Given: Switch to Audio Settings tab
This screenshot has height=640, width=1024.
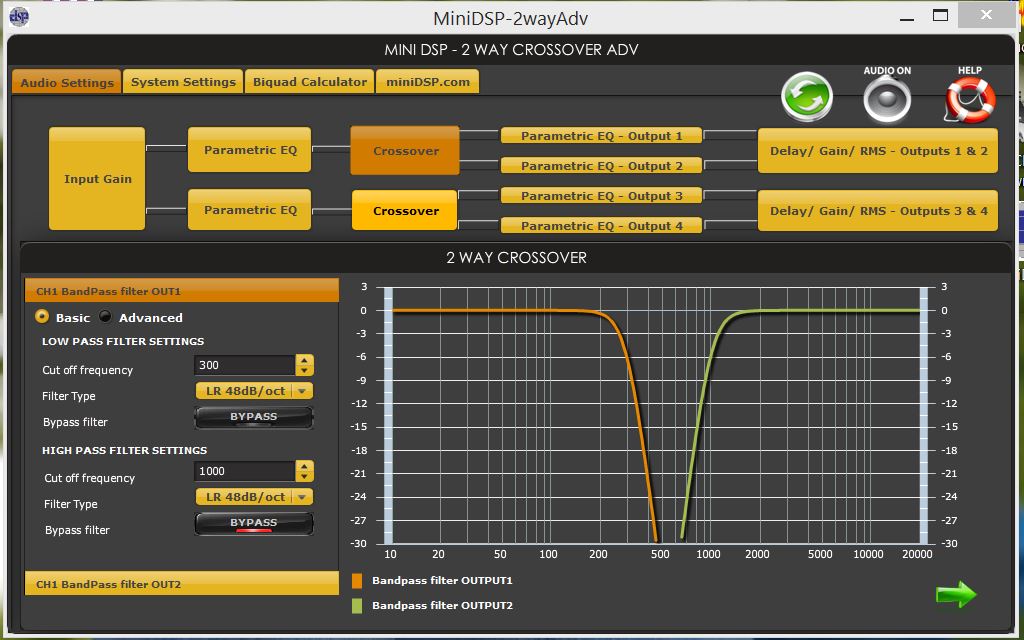Looking at the screenshot, I should click(67, 82).
